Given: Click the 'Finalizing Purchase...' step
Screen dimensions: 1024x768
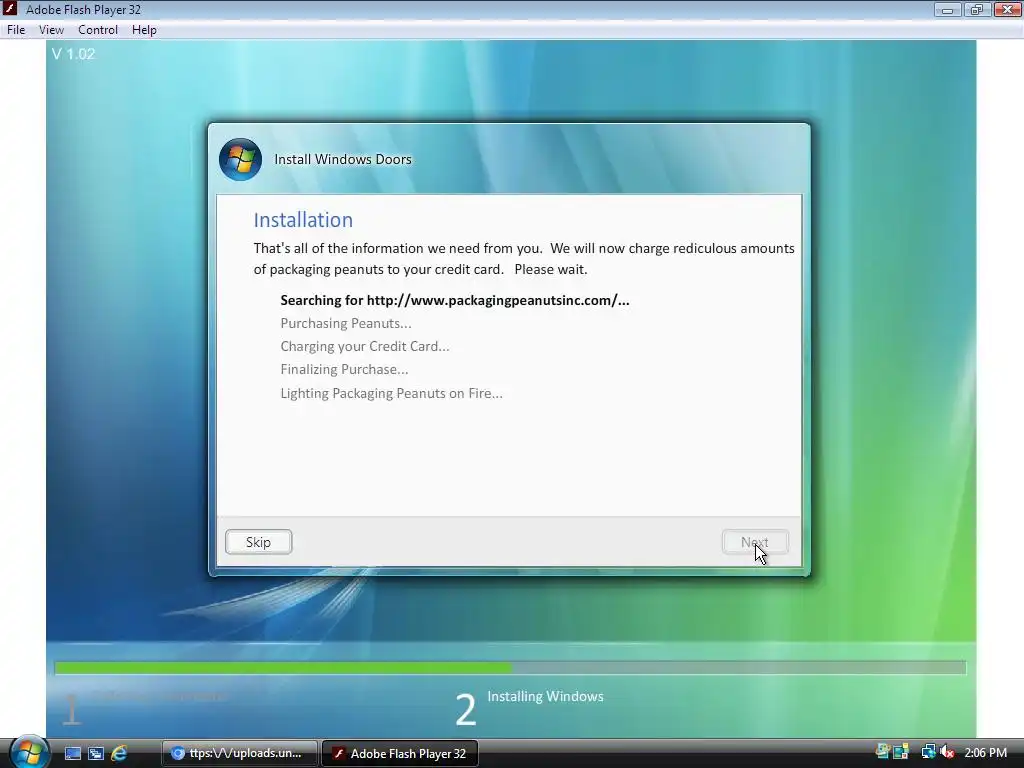Looking at the screenshot, I should tap(344, 370).
